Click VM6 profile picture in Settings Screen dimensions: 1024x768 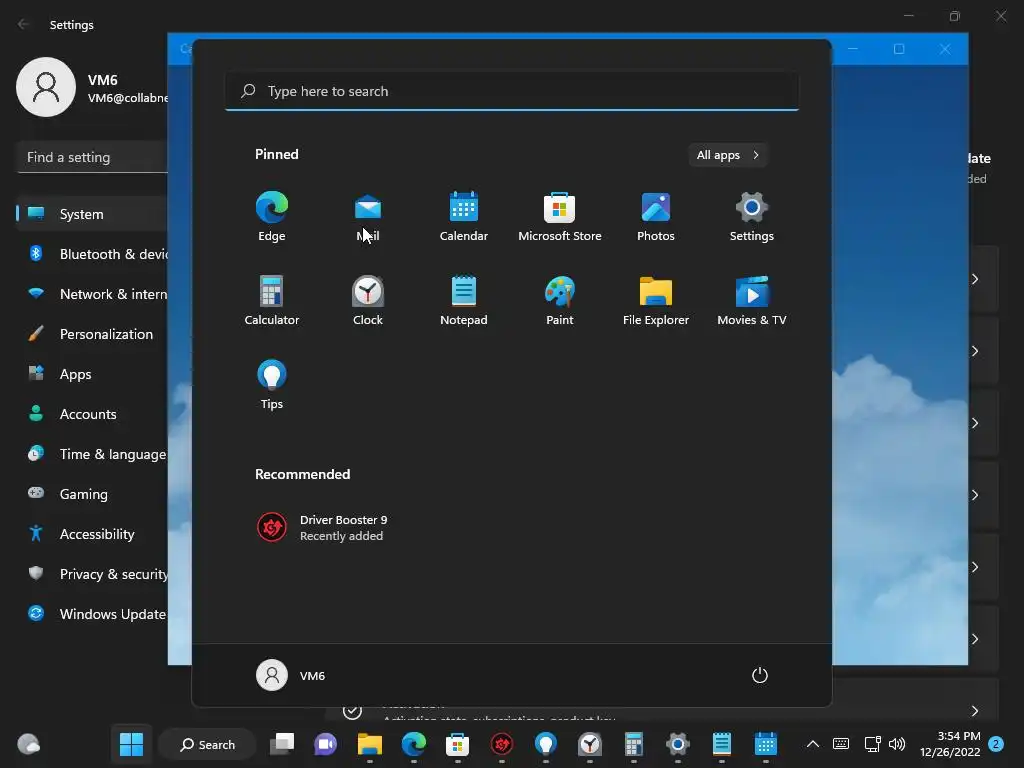46,87
